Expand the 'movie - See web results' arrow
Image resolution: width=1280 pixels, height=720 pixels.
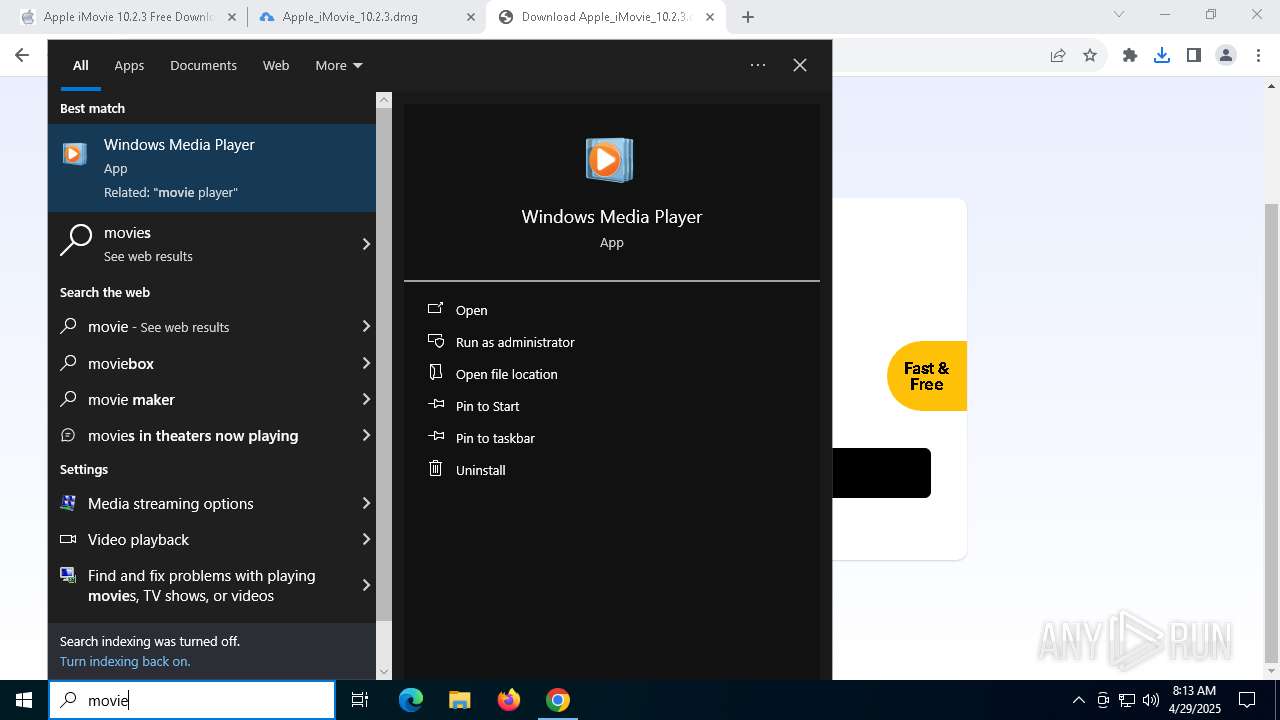pos(366,327)
